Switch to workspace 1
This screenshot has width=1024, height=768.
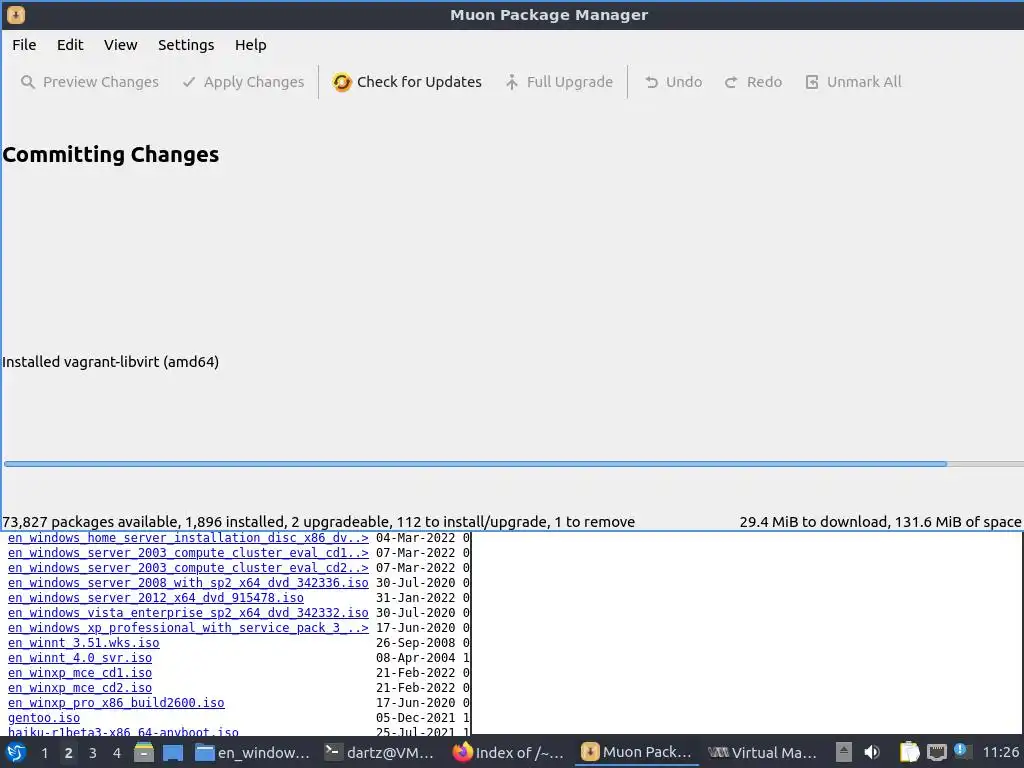point(44,753)
